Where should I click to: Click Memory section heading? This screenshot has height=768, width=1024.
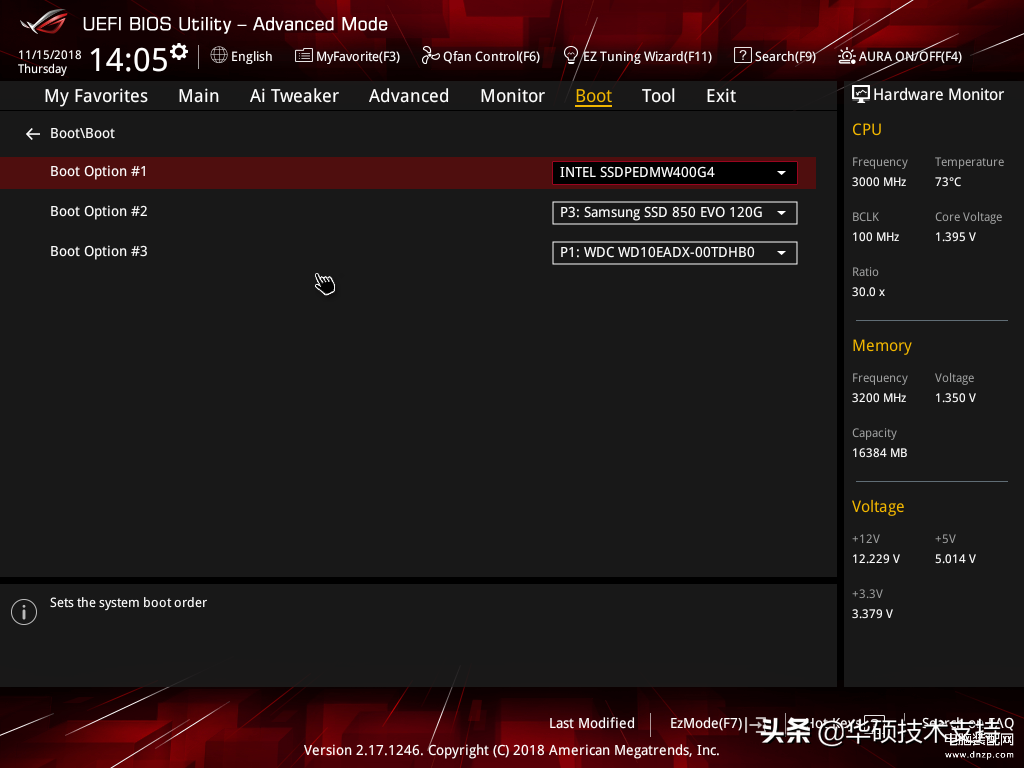click(x=882, y=345)
